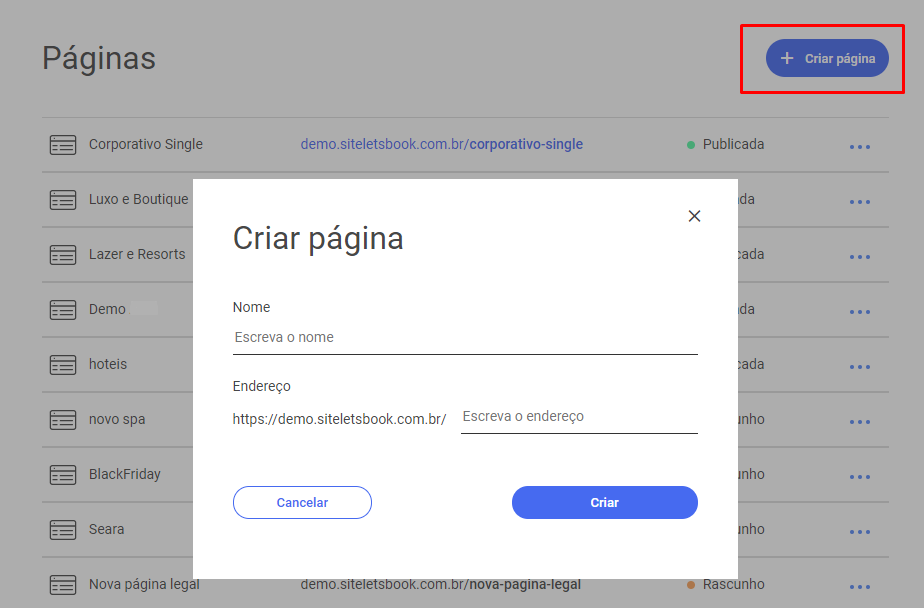Click three-dots icon for novo spa

[x=859, y=422]
